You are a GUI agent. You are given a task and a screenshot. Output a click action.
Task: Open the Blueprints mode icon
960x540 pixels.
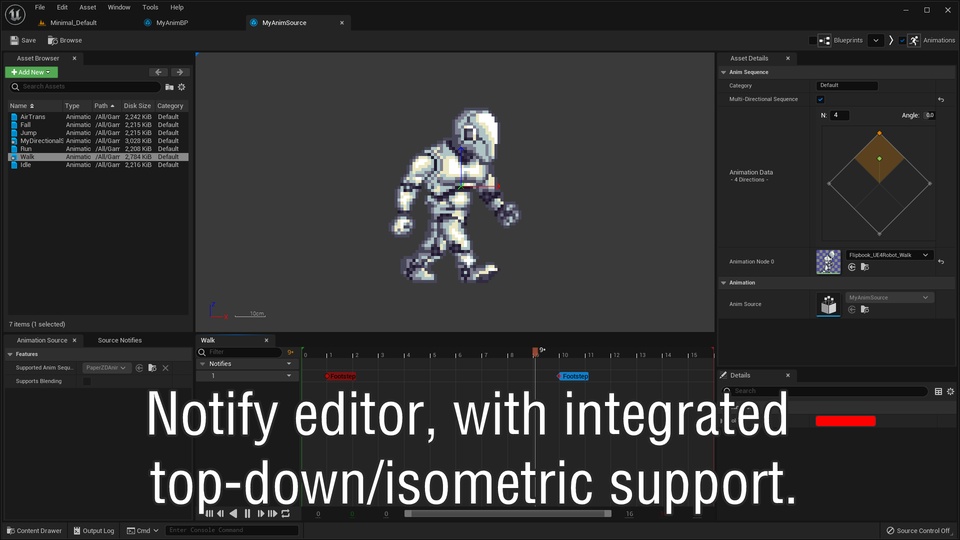825,40
